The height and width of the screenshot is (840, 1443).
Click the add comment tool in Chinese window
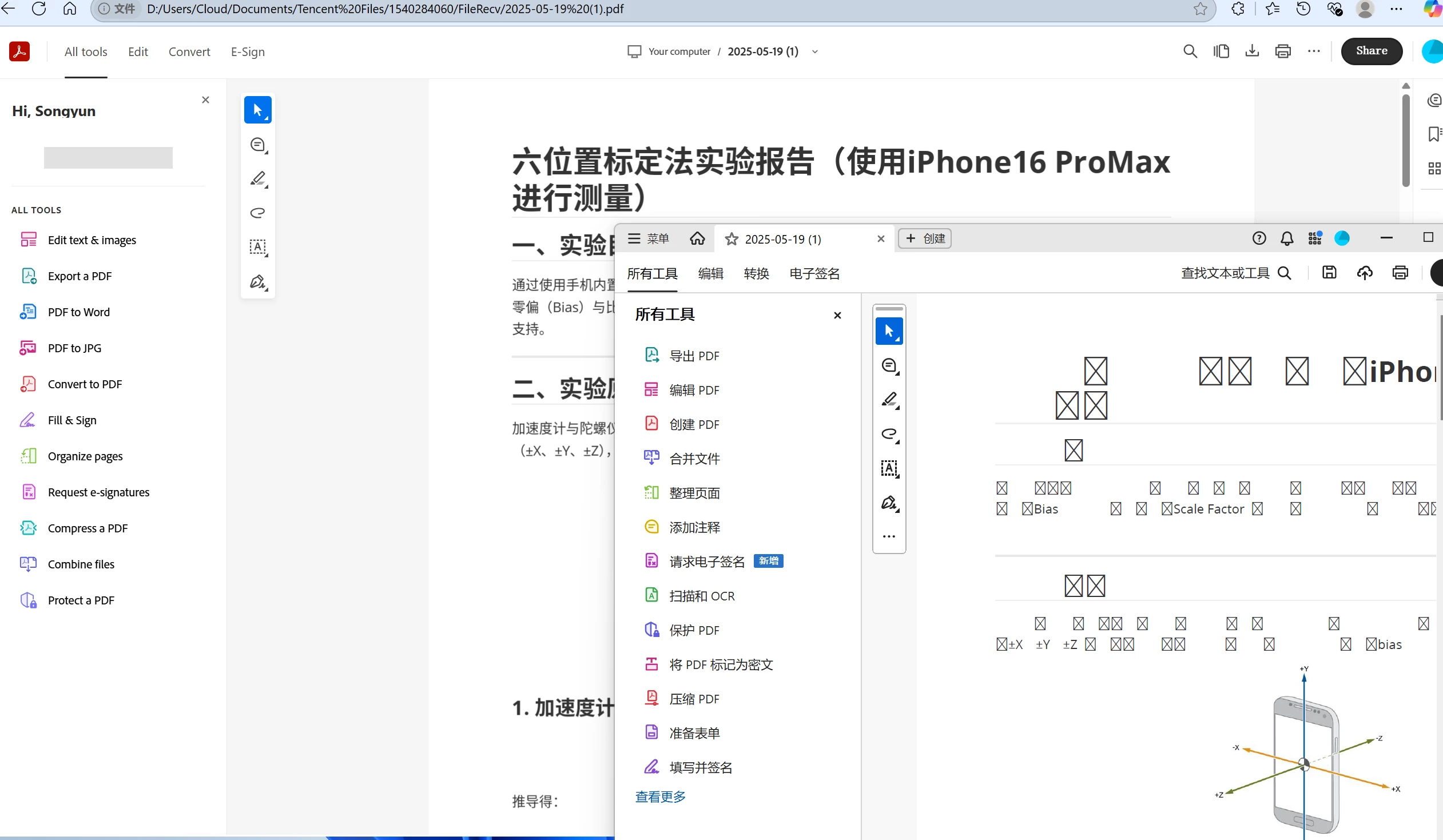tap(889, 365)
